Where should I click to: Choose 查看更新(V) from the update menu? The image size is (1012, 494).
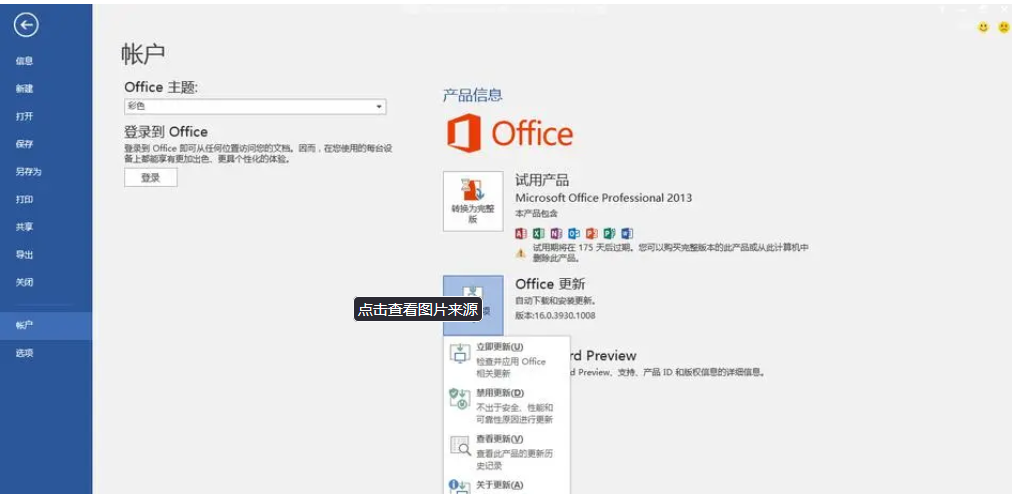click(507, 452)
